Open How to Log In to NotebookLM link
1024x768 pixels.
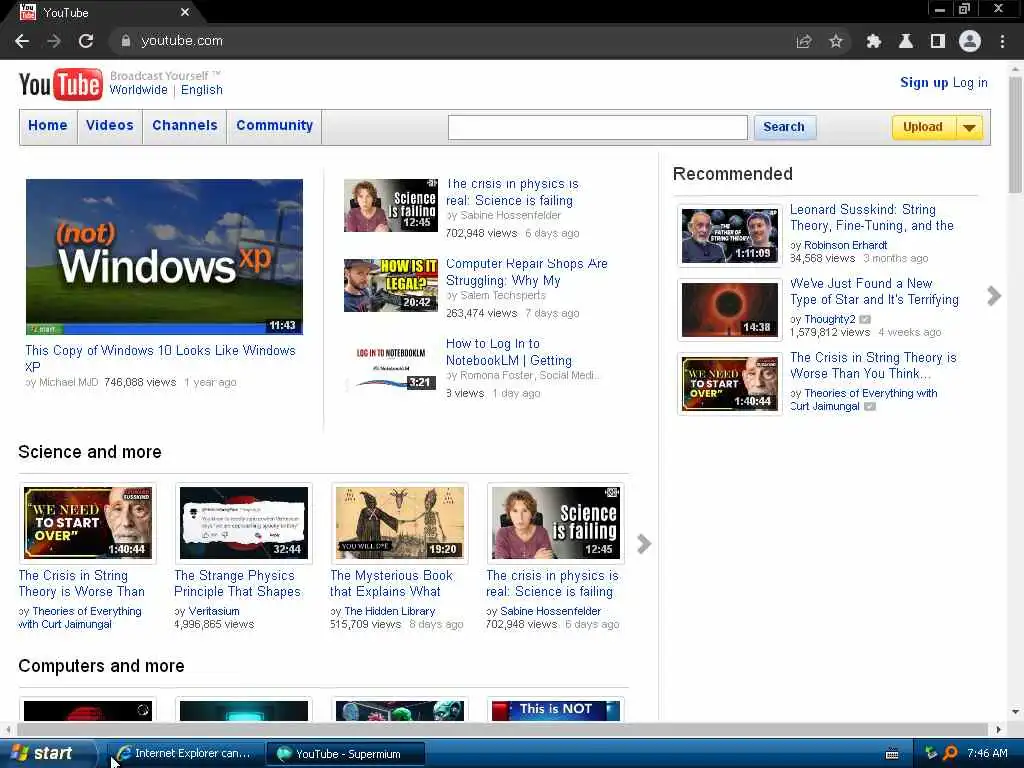point(509,352)
